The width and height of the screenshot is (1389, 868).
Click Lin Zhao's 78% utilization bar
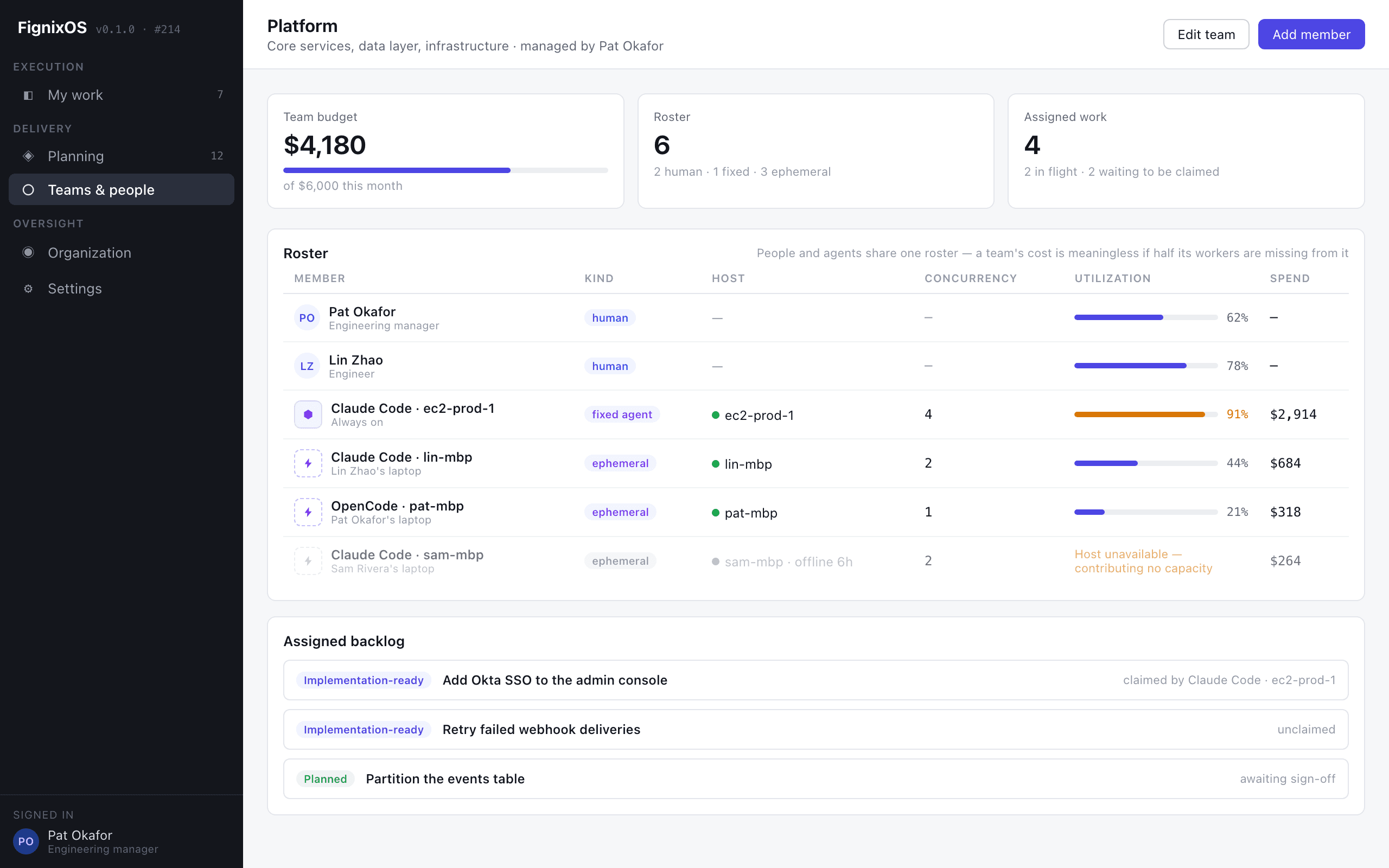1145,366
